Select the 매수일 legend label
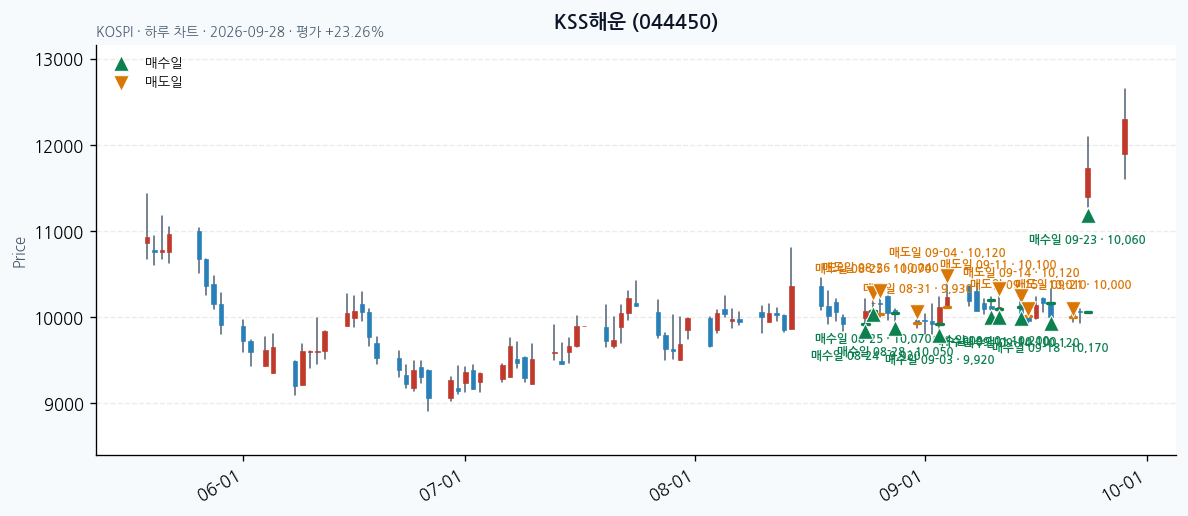The height and width of the screenshot is (516, 1188). pyautogui.click(x=164, y=63)
